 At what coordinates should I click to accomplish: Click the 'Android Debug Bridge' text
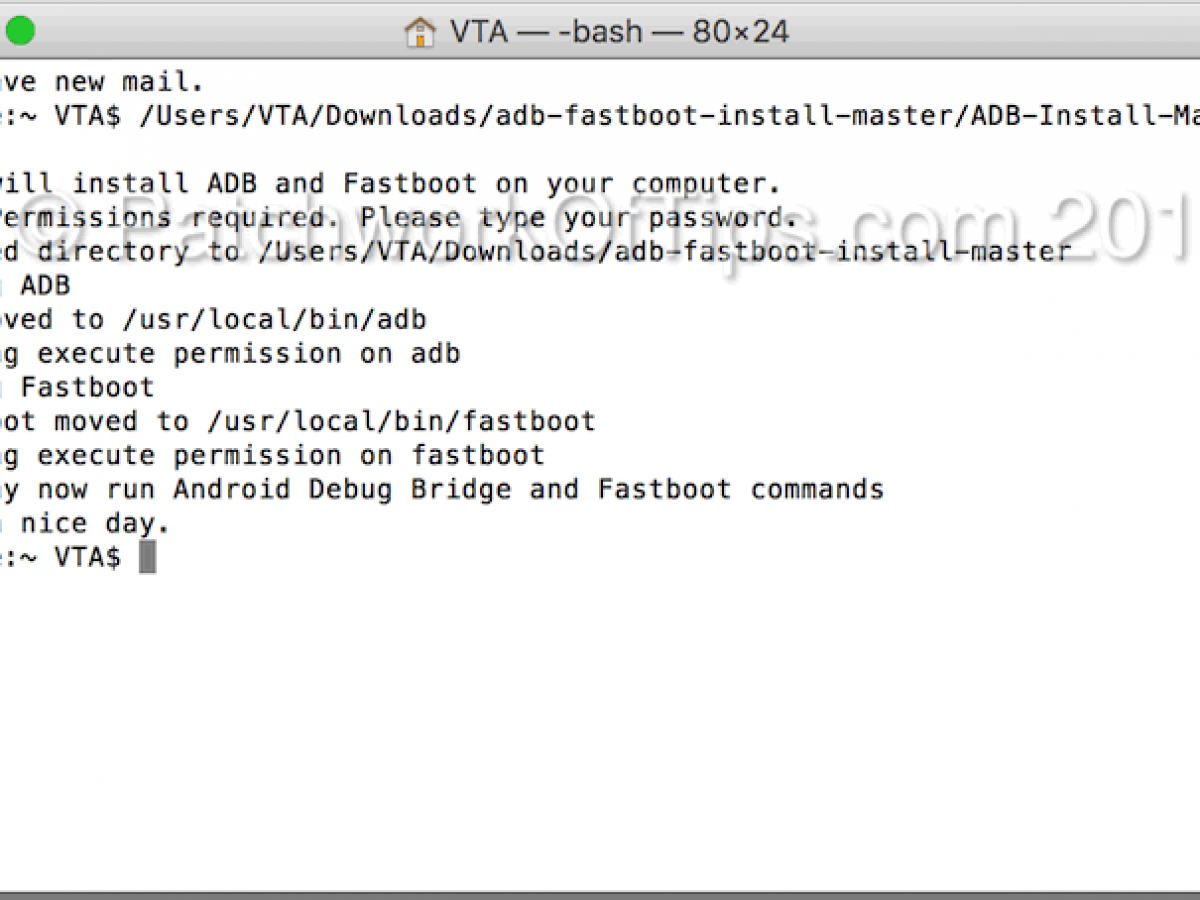coord(342,489)
